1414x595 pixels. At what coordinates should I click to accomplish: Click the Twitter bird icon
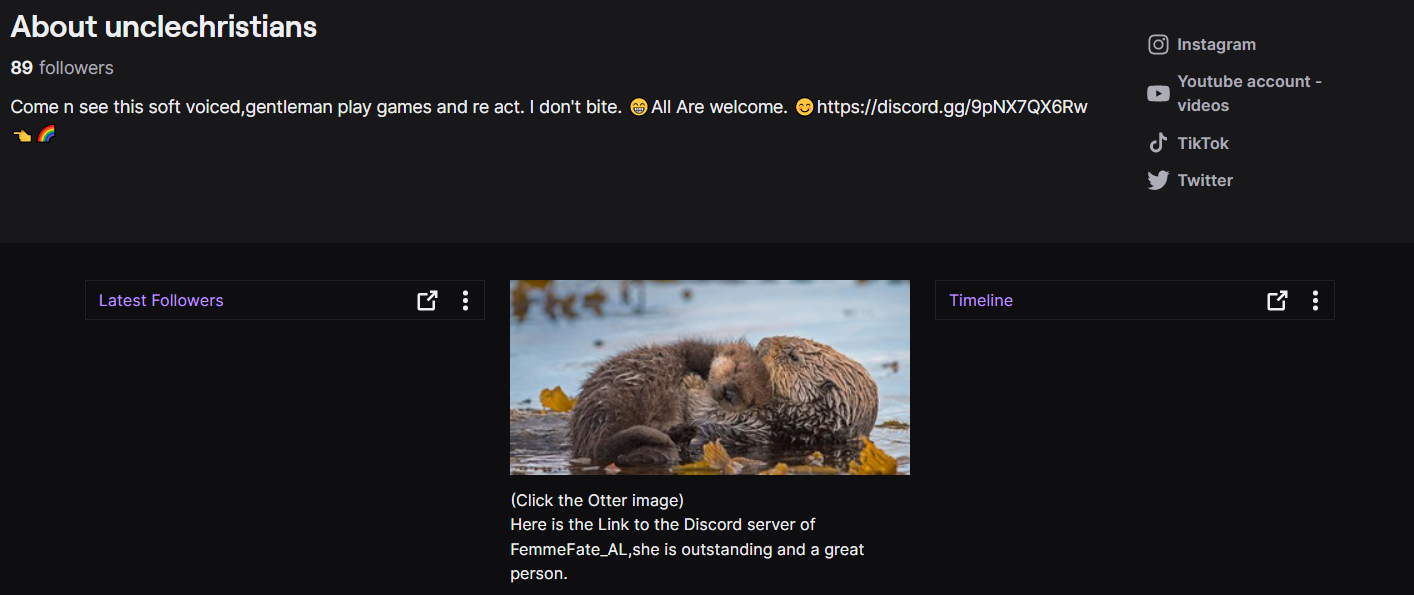tap(1158, 180)
